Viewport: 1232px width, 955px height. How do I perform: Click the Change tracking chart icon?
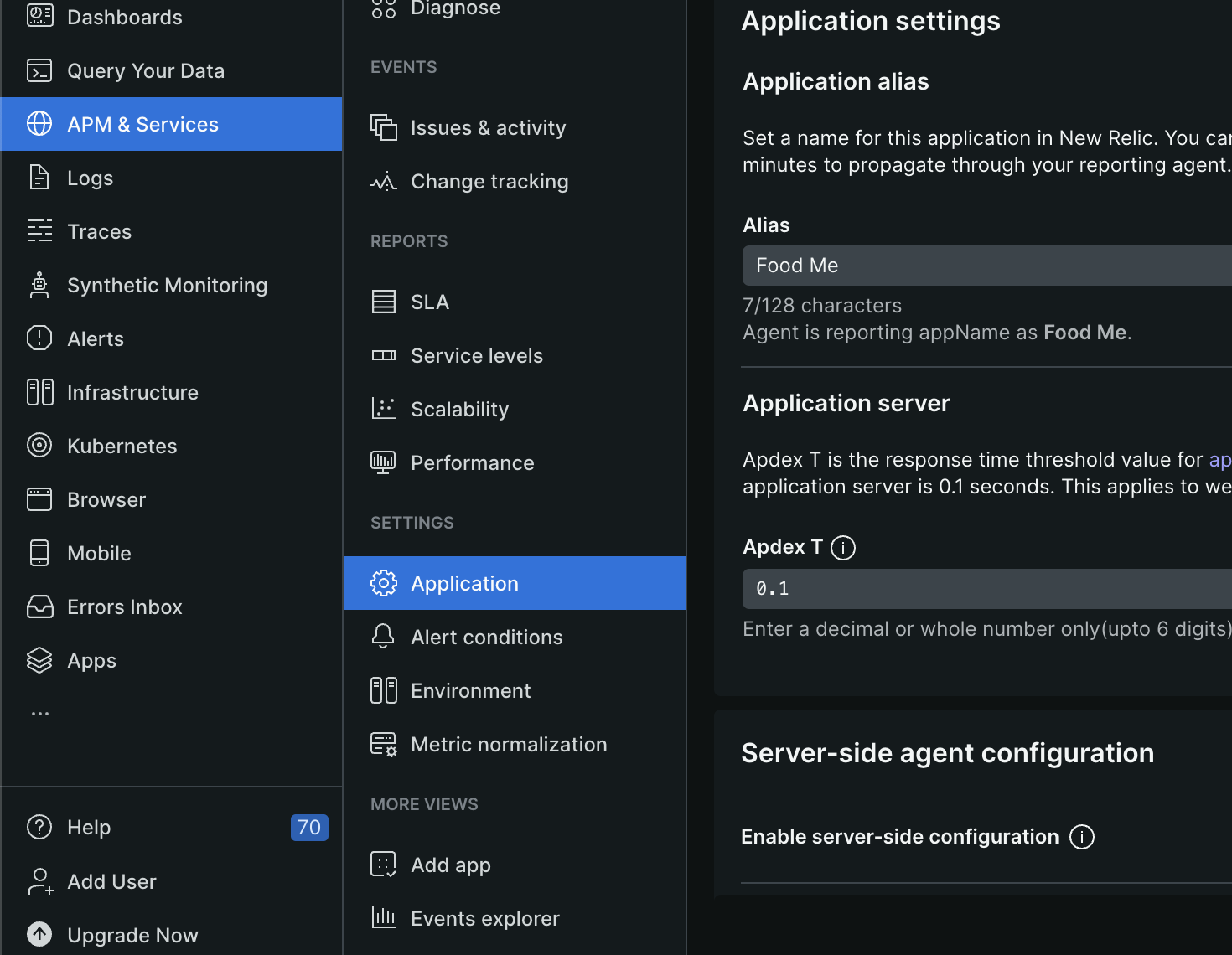[x=384, y=181]
